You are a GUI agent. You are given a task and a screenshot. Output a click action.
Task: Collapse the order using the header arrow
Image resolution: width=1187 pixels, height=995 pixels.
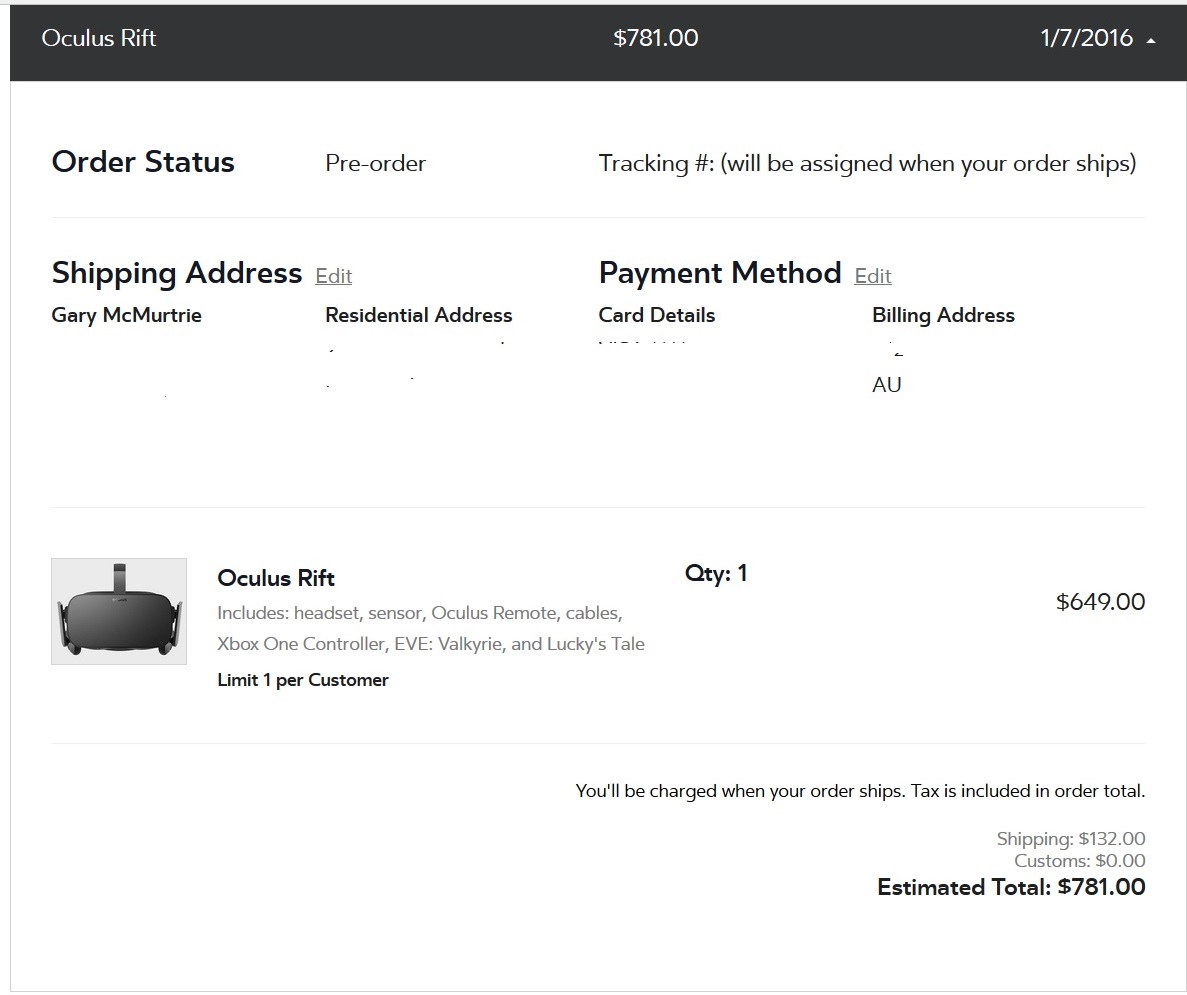[x=1151, y=41]
